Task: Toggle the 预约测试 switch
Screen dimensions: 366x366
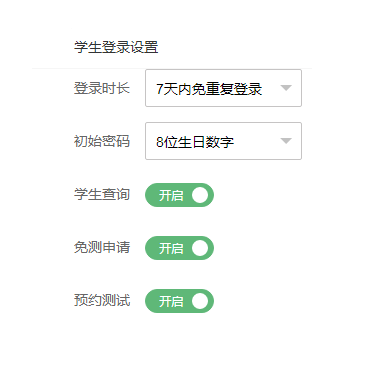Action: click(179, 301)
